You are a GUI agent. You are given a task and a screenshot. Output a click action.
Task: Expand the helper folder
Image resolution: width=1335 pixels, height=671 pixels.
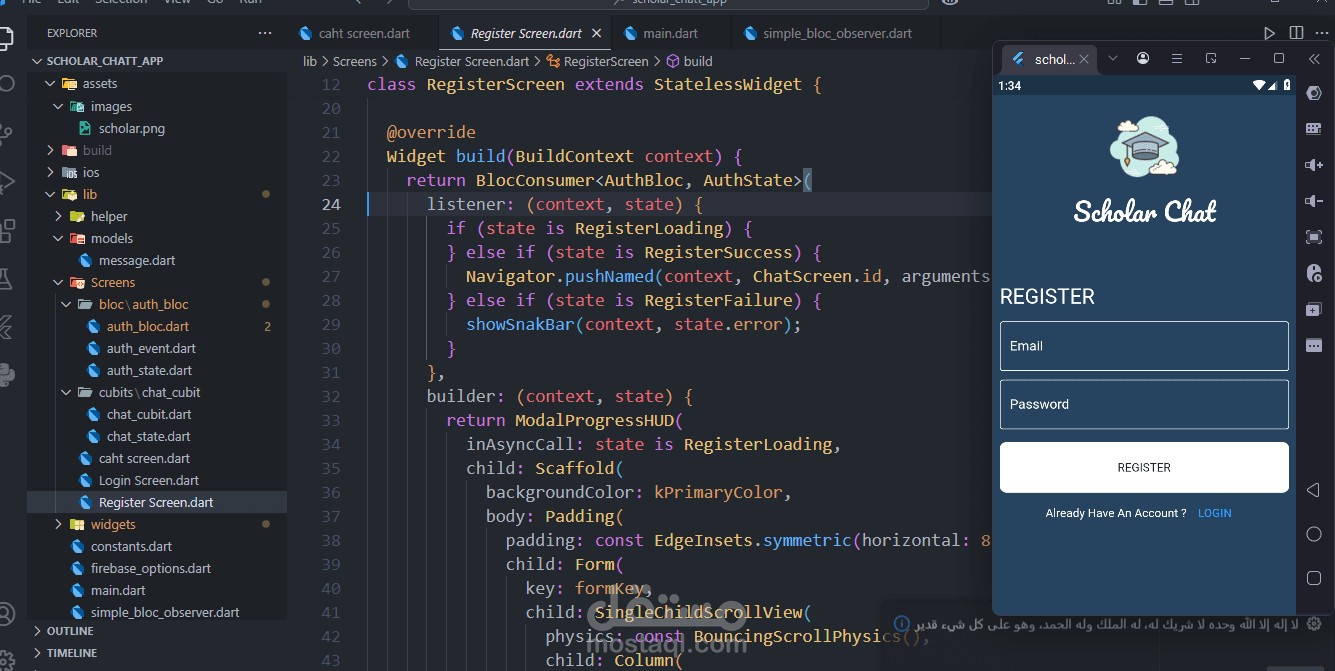[x=109, y=216]
